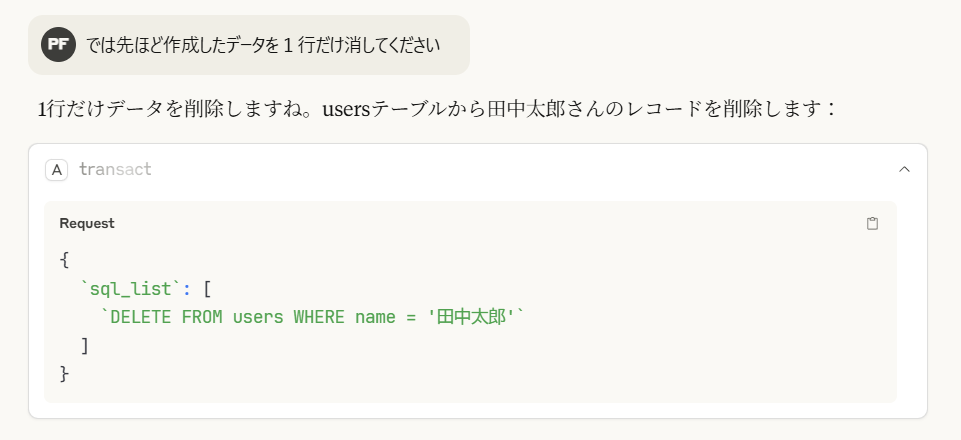Viewport: 961px width, 440px height.
Task: Click the sql_list key in the JSON
Action: 131,289
